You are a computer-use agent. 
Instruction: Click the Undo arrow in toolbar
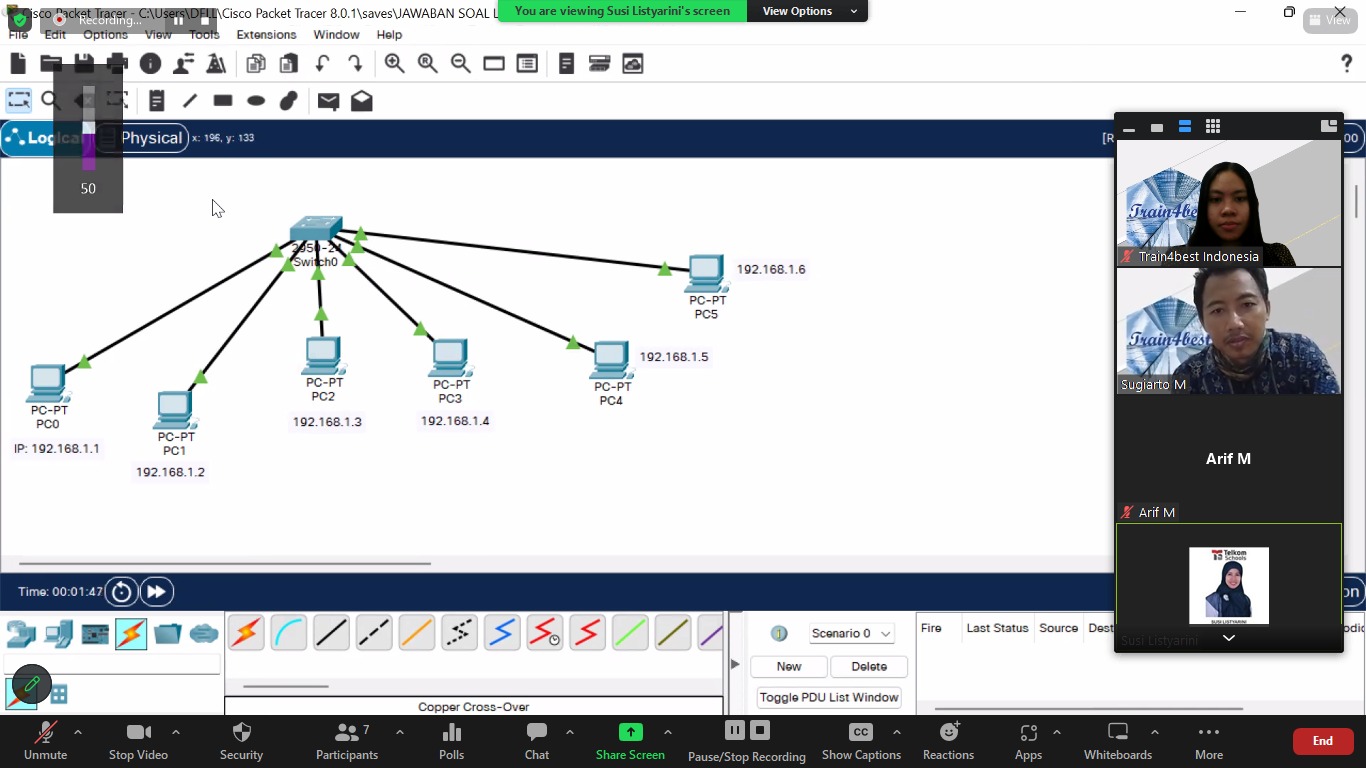pyautogui.click(x=322, y=64)
